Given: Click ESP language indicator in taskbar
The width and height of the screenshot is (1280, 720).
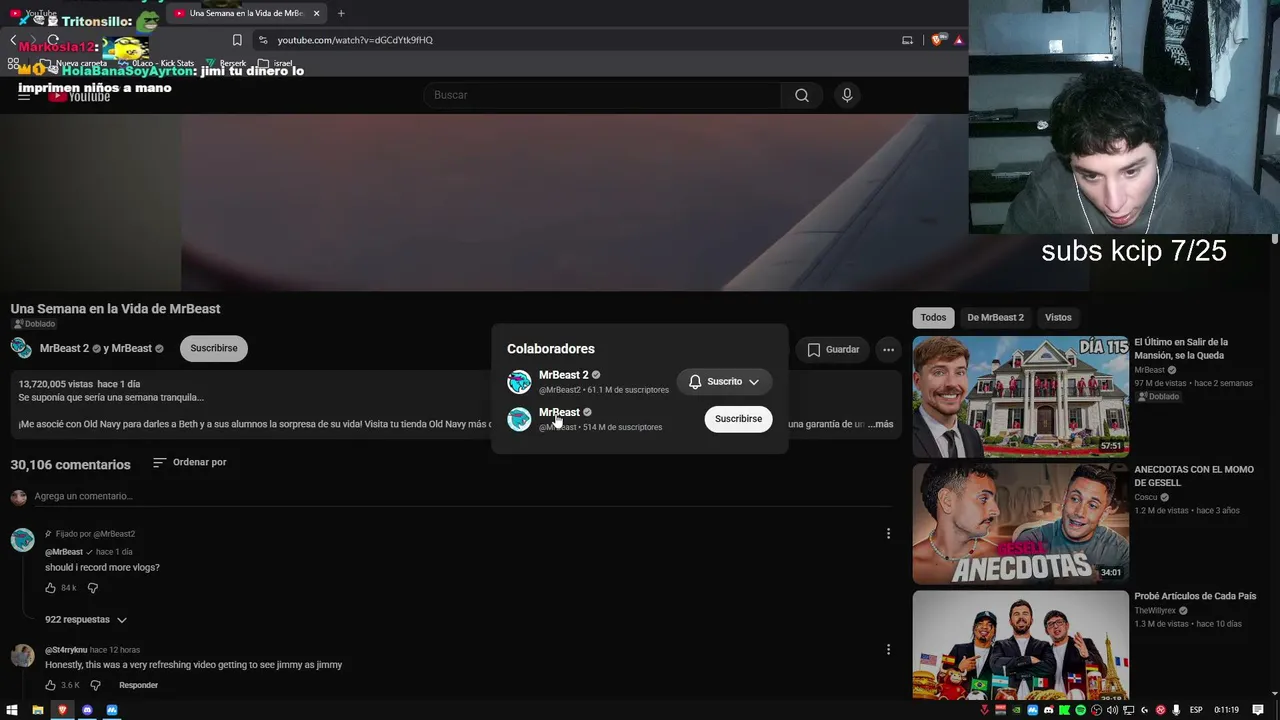Looking at the screenshot, I should [1196, 710].
